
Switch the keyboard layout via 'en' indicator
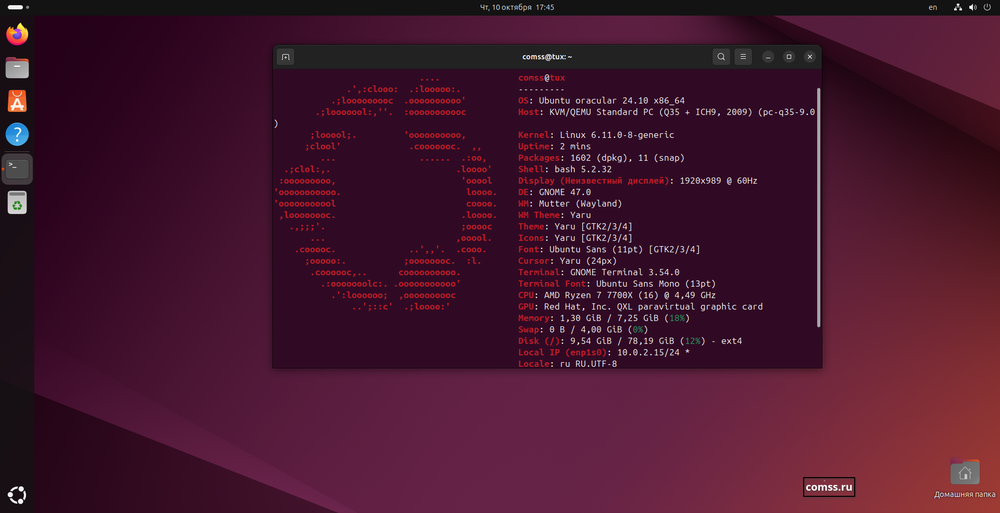point(933,7)
